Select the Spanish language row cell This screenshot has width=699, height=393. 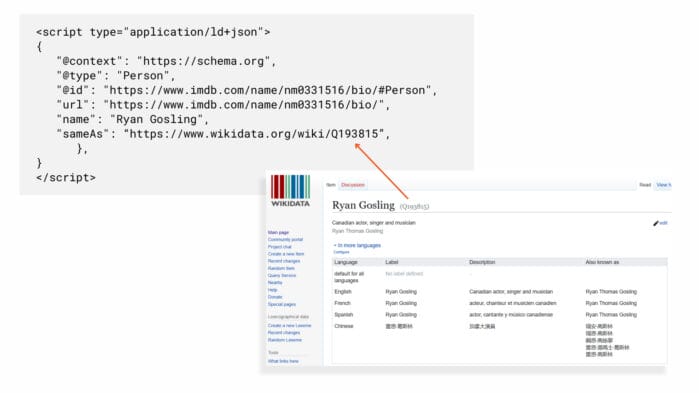click(344, 315)
